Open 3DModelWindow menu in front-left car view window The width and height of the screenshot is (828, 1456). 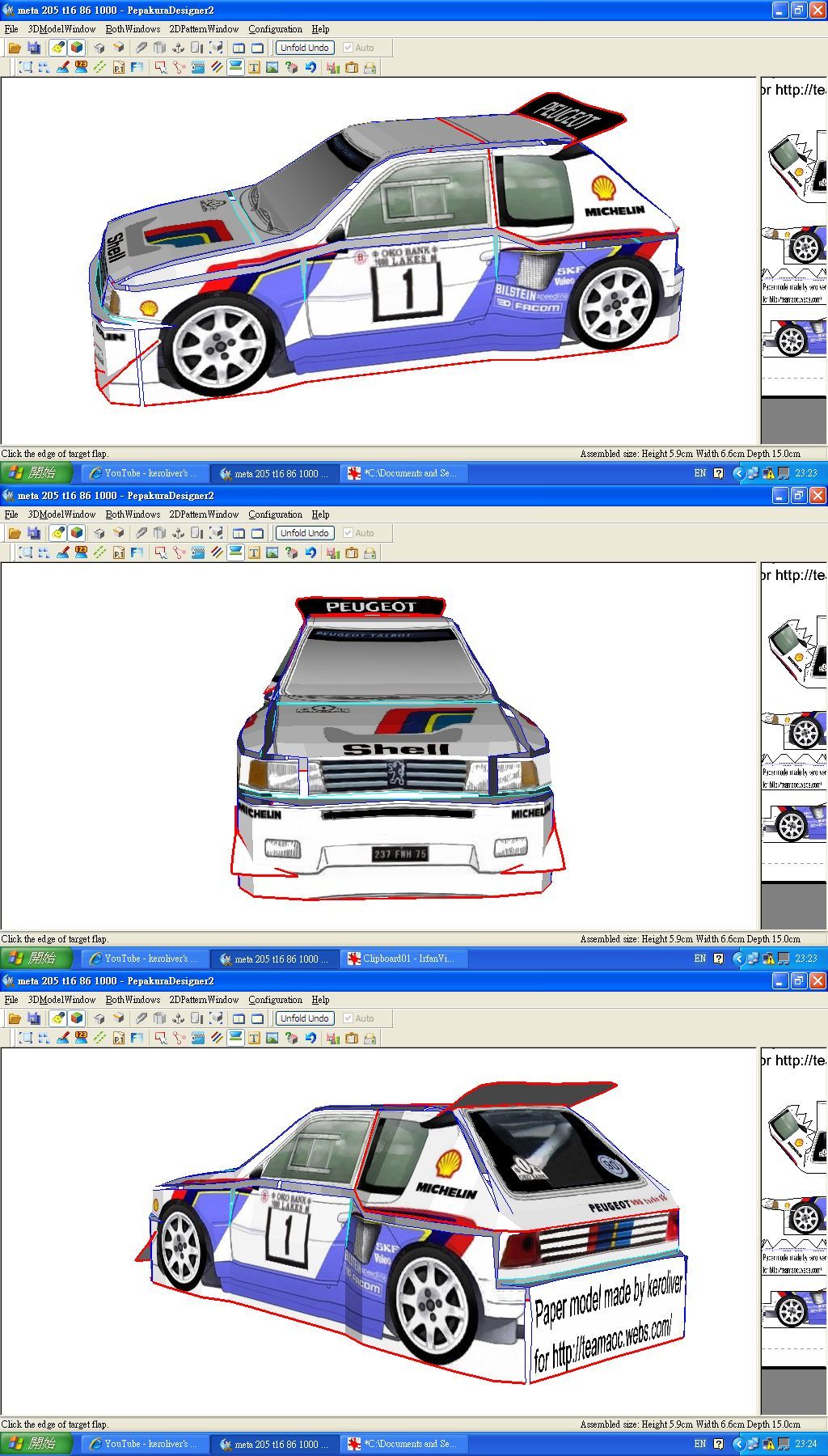[61, 29]
